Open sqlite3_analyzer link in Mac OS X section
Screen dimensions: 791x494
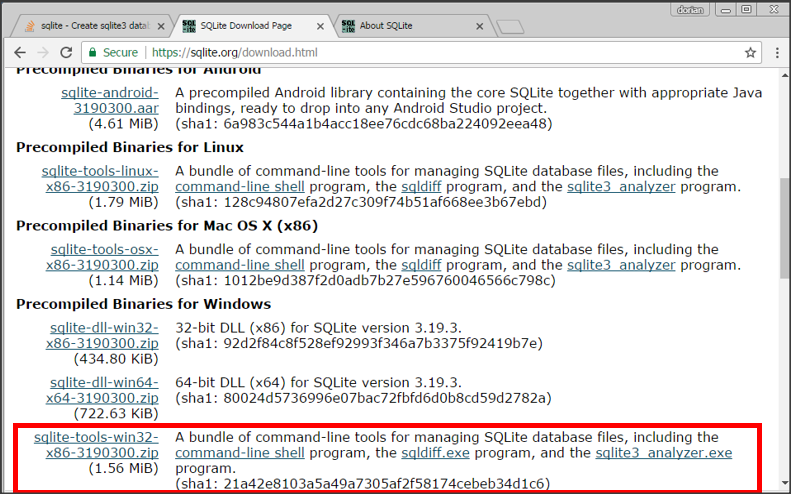(621, 265)
